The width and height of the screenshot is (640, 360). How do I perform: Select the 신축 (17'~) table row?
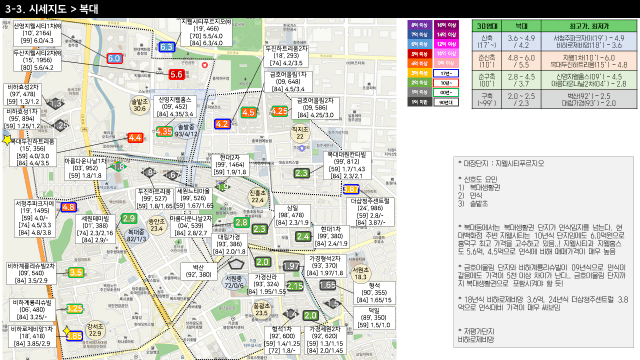(554, 41)
